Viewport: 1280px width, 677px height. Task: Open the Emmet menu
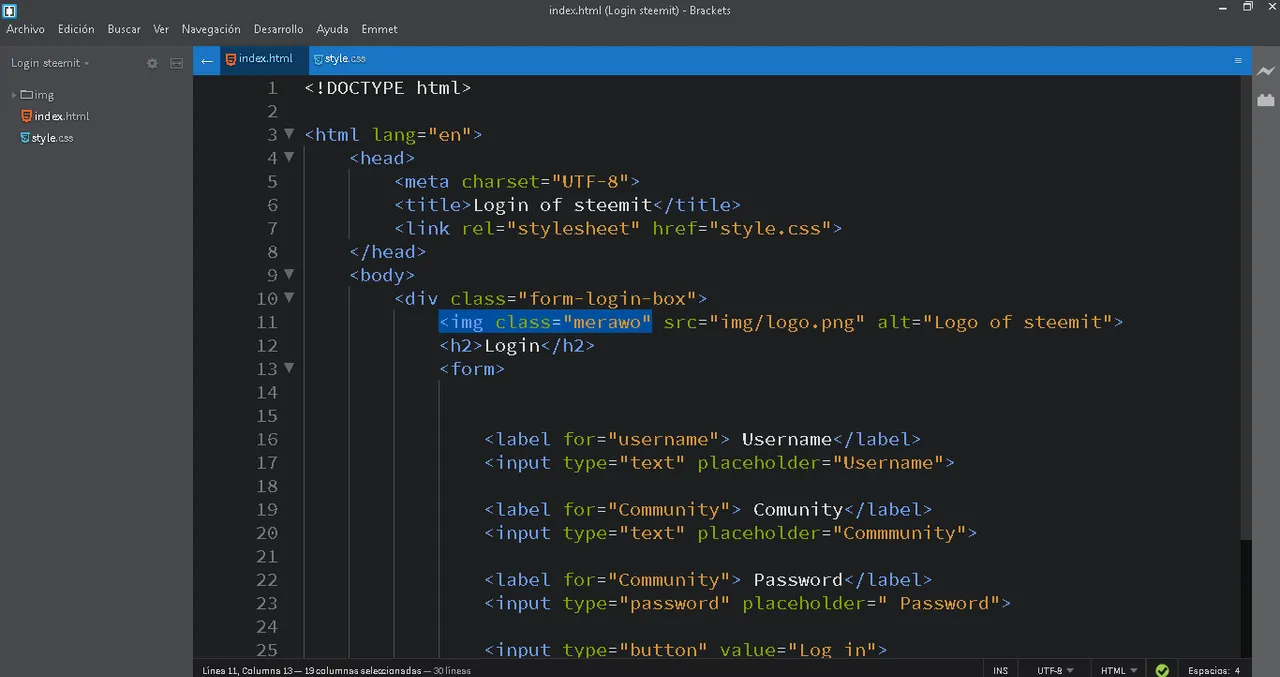point(379,29)
